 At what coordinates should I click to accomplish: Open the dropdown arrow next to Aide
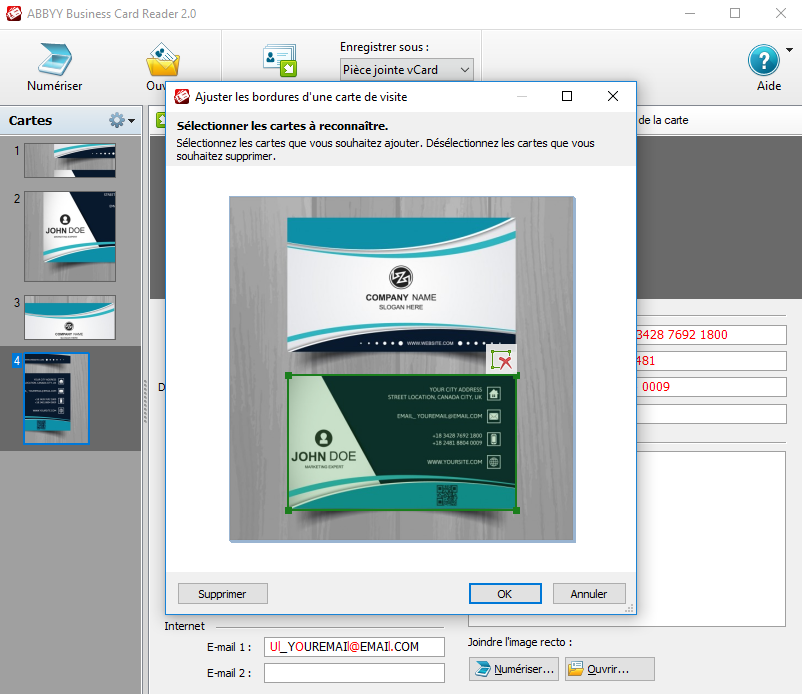pyautogui.click(x=790, y=49)
